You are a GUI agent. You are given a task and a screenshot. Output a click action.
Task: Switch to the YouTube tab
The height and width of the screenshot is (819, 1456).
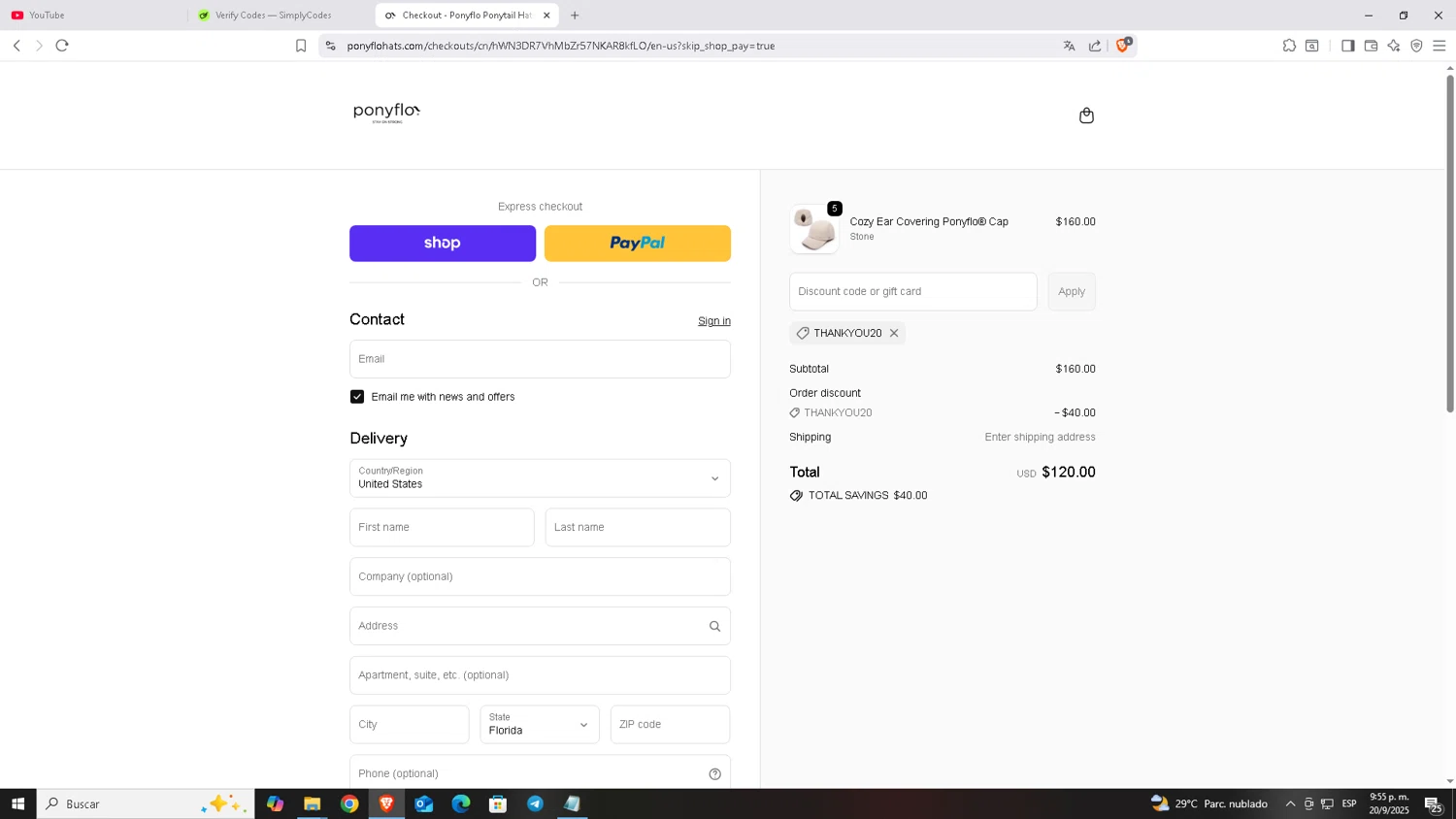coord(93,15)
